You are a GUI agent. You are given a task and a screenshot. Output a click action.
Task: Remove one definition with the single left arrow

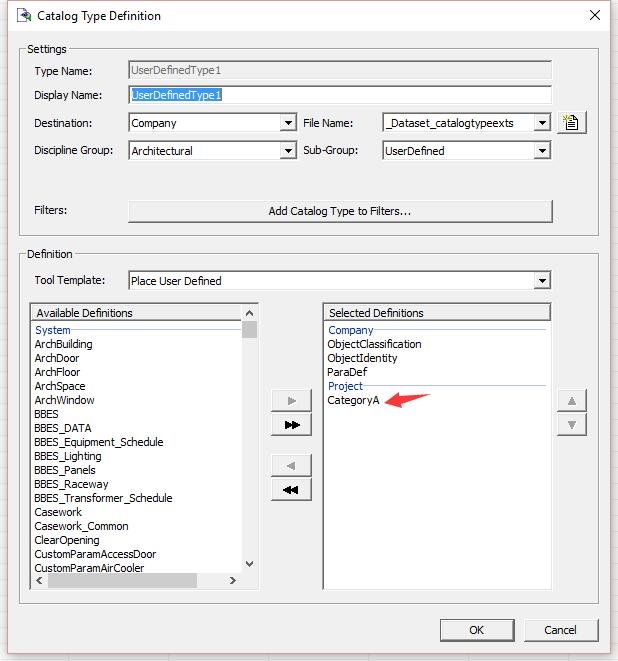[x=291, y=465]
